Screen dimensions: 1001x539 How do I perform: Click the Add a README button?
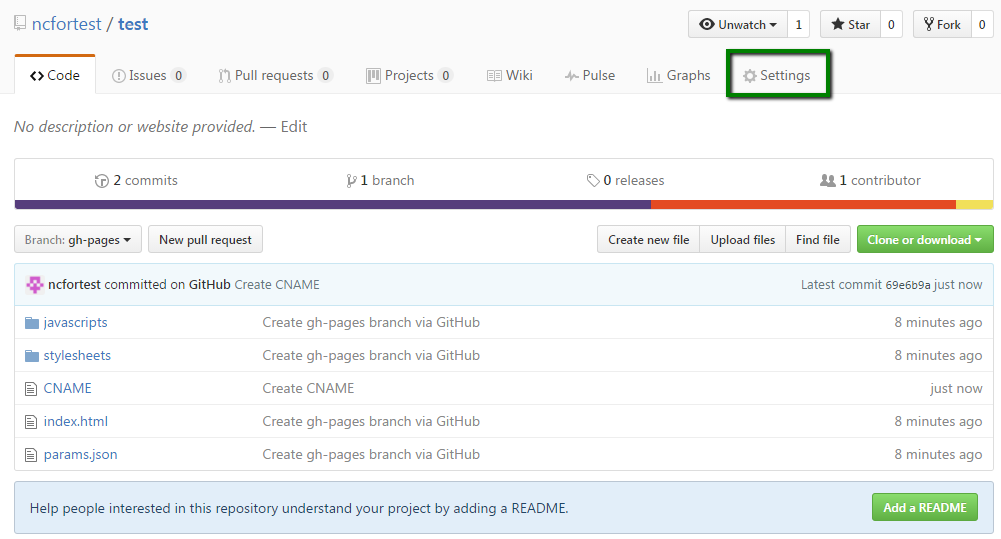point(925,508)
